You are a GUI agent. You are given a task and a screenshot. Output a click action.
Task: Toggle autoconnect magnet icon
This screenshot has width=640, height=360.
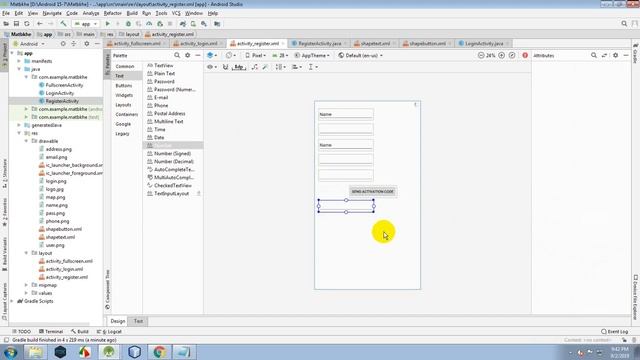(225, 67)
